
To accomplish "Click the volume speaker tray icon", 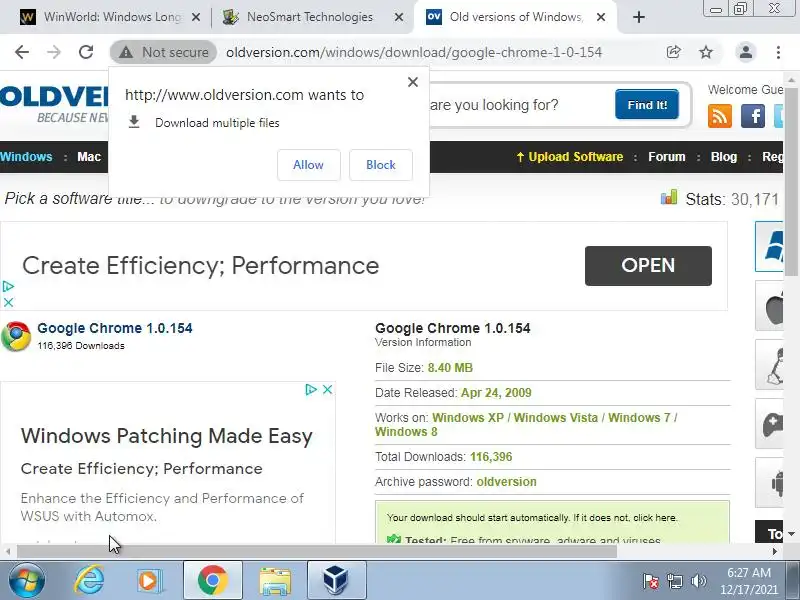I will (x=698, y=581).
